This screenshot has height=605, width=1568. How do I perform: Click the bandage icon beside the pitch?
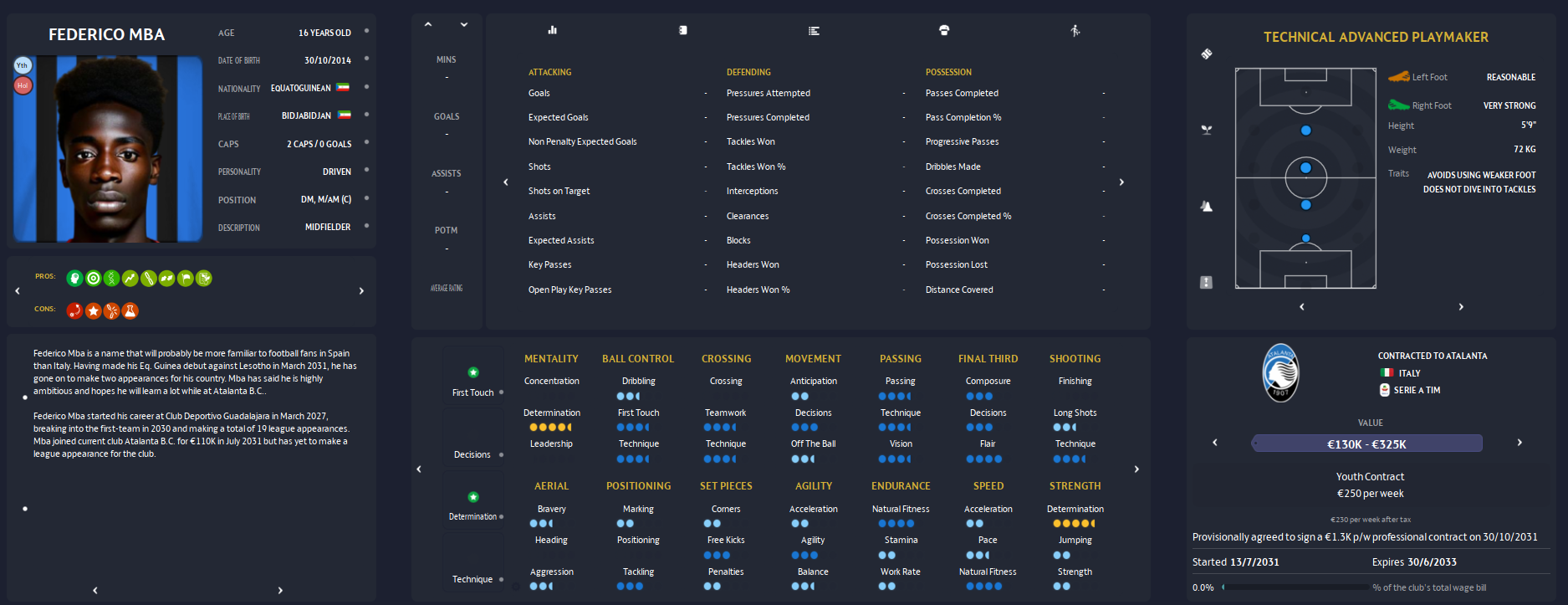click(1207, 54)
